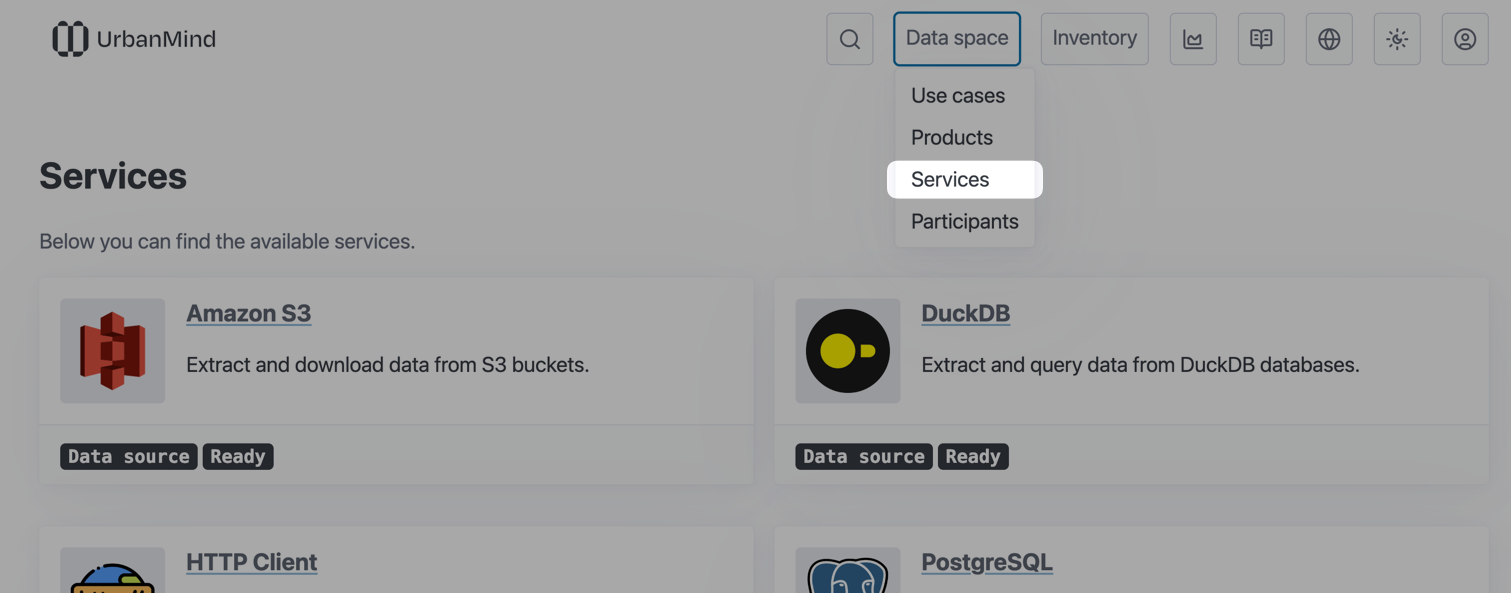The image size is (1511, 593).
Task: Open the user account profile icon
Action: tap(1465, 39)
